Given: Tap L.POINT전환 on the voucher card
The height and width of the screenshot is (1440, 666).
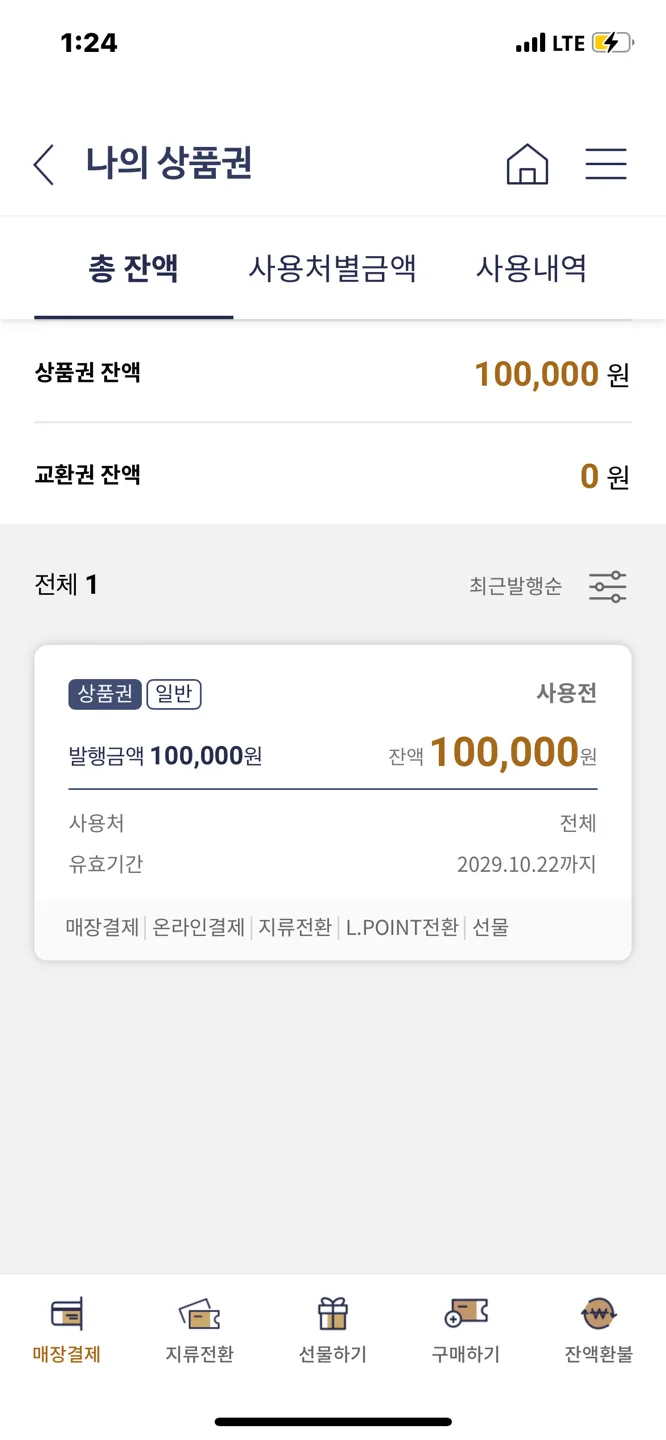Looking at the screenshot, I should tap(402, 927).
